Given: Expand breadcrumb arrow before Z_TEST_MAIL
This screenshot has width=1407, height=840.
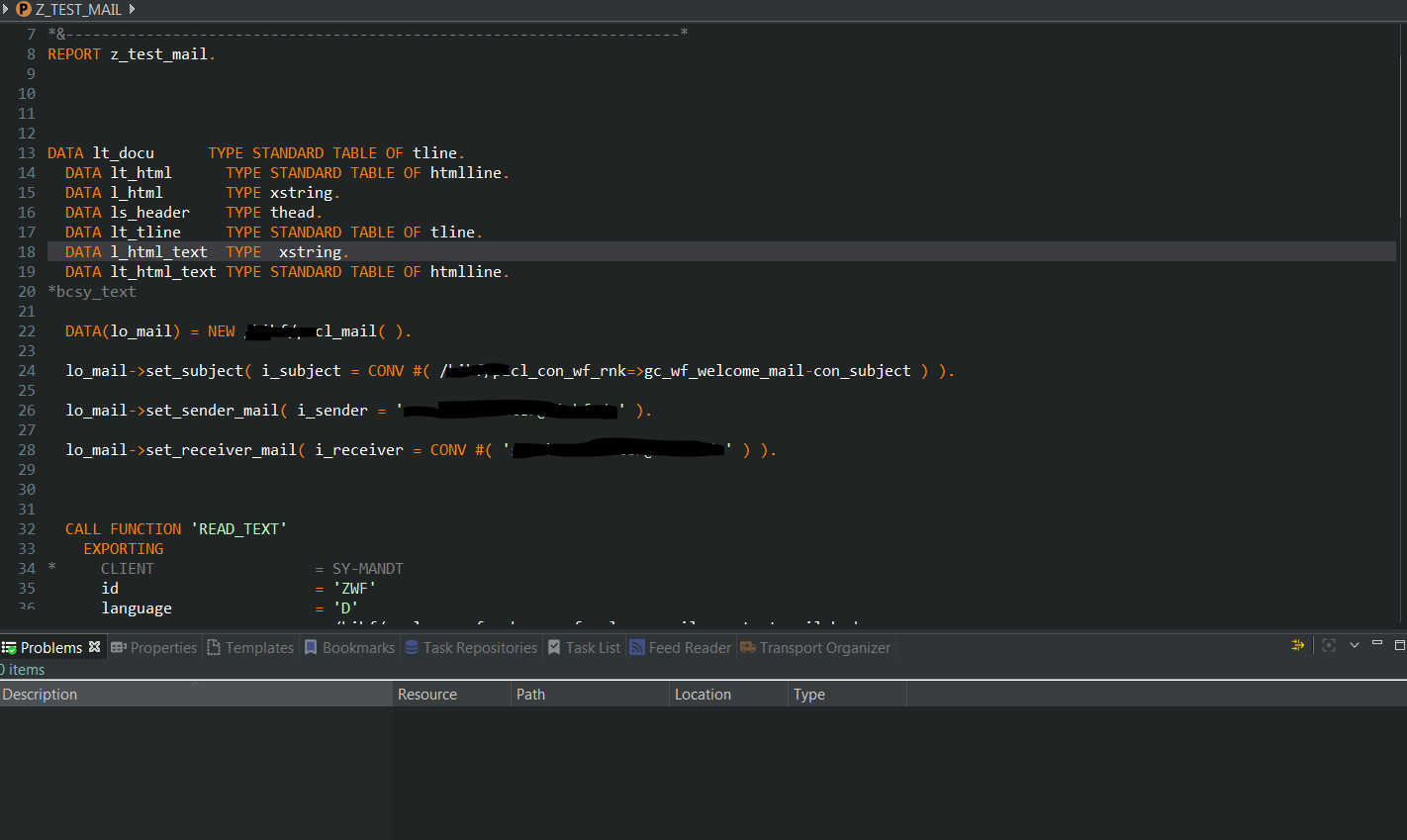Looking at the screenshot, I should [5, 10].
